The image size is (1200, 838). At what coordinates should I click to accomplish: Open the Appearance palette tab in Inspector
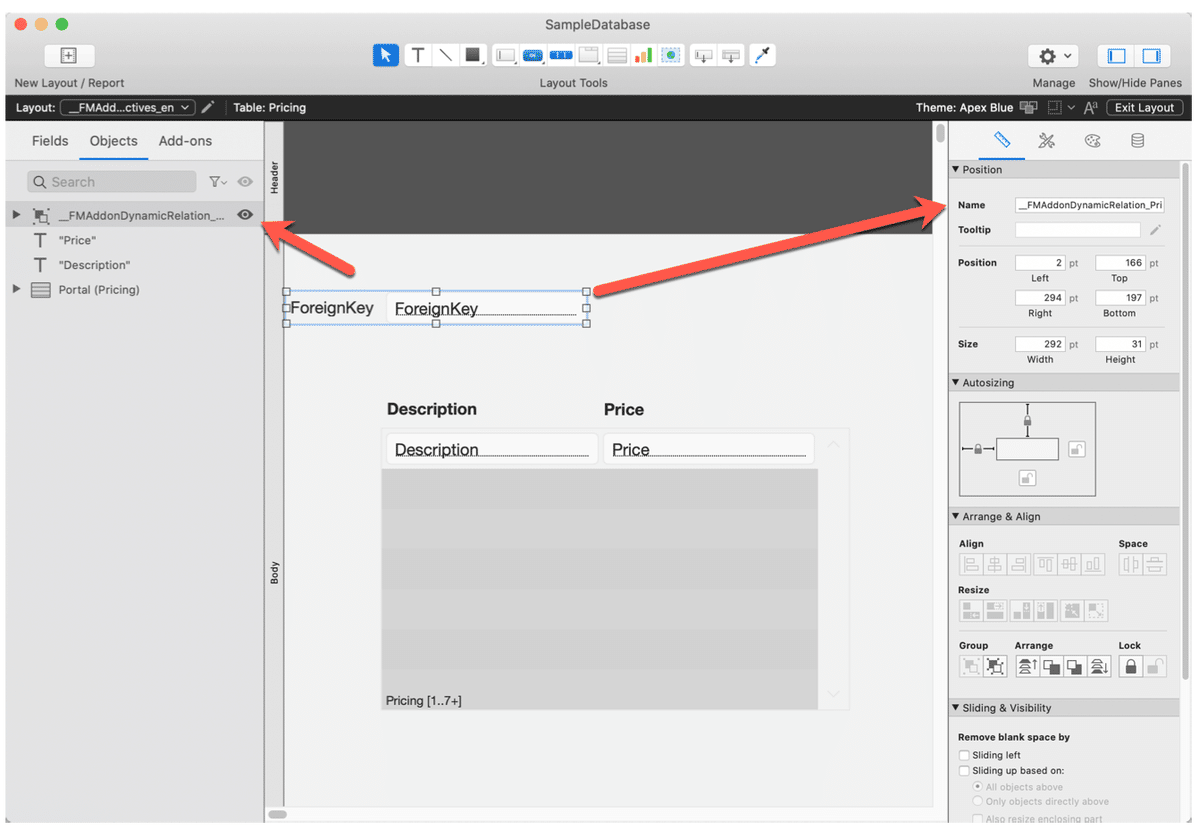[x=1092, y=141]
